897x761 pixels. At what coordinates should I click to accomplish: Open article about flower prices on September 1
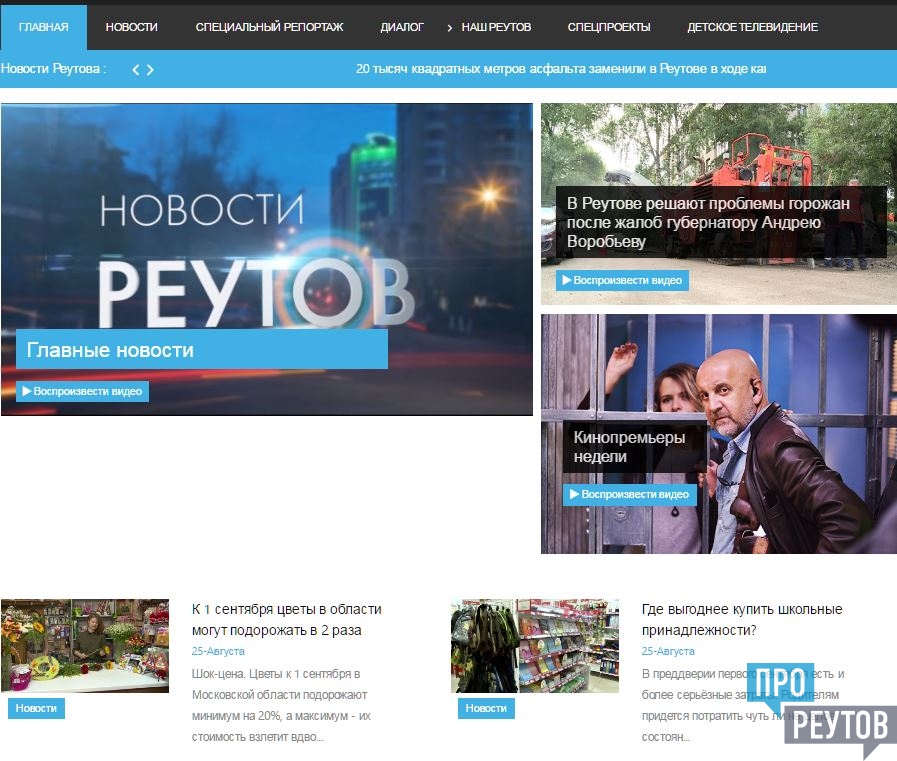286,619
